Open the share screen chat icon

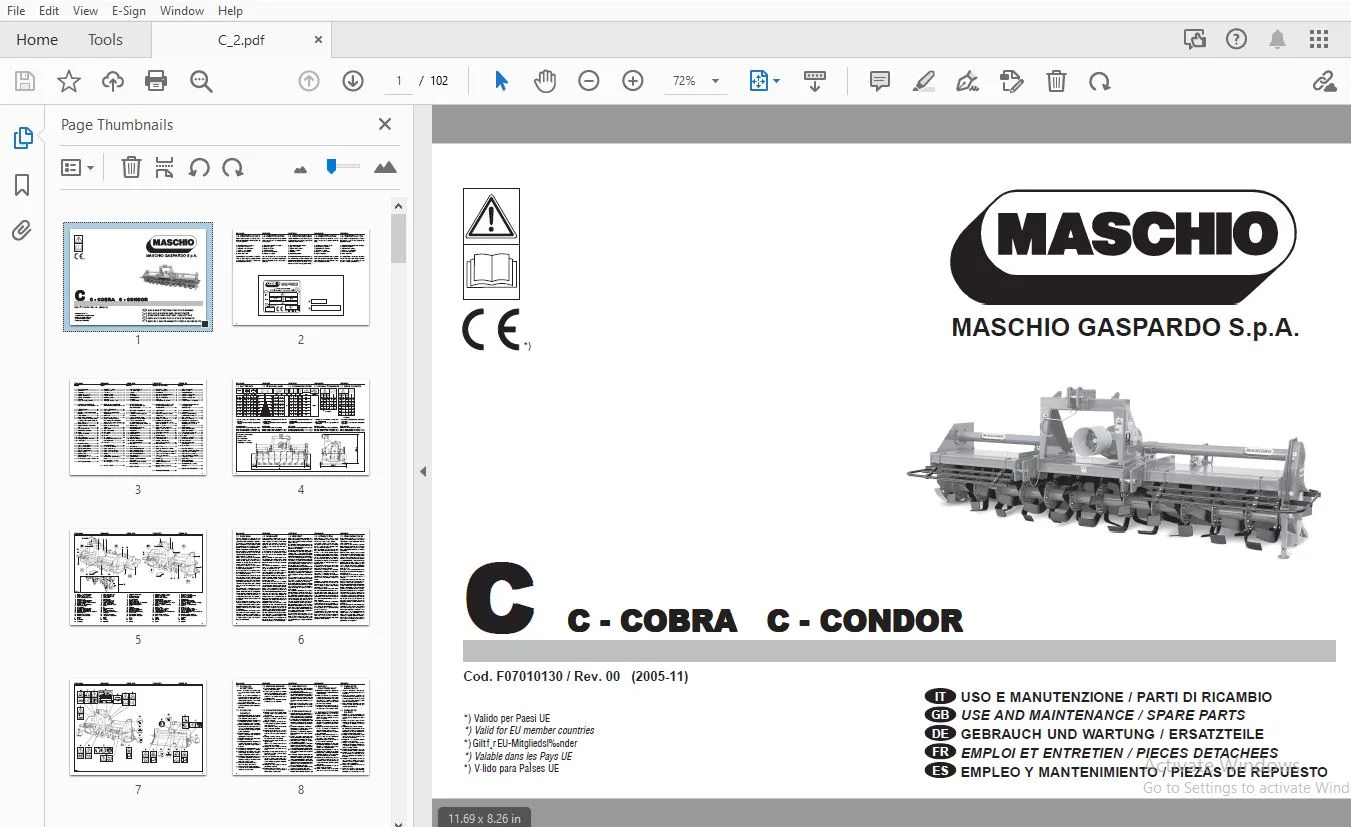[1194, 40]
